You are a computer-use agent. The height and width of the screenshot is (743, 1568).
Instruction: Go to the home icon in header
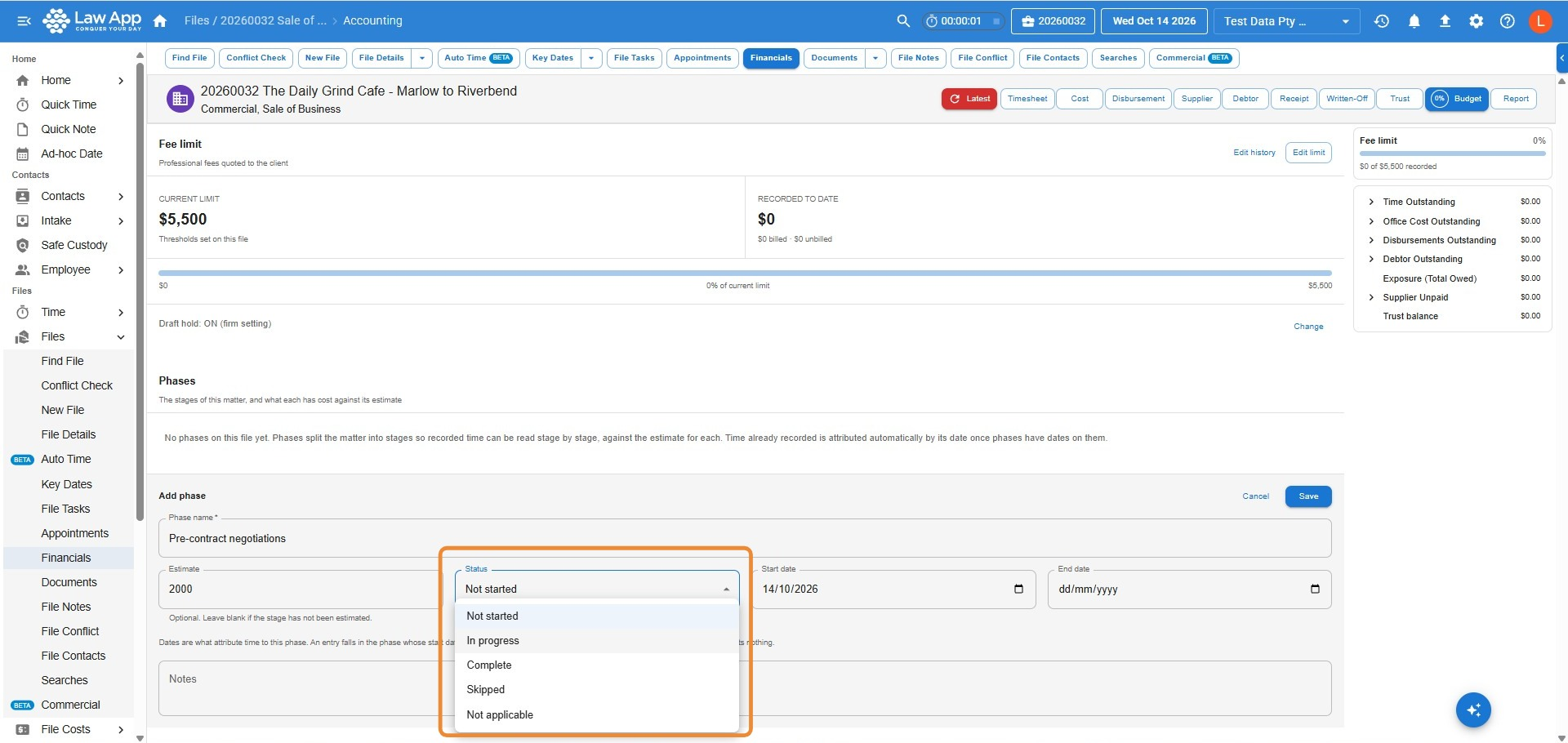[x=160, y=21]
